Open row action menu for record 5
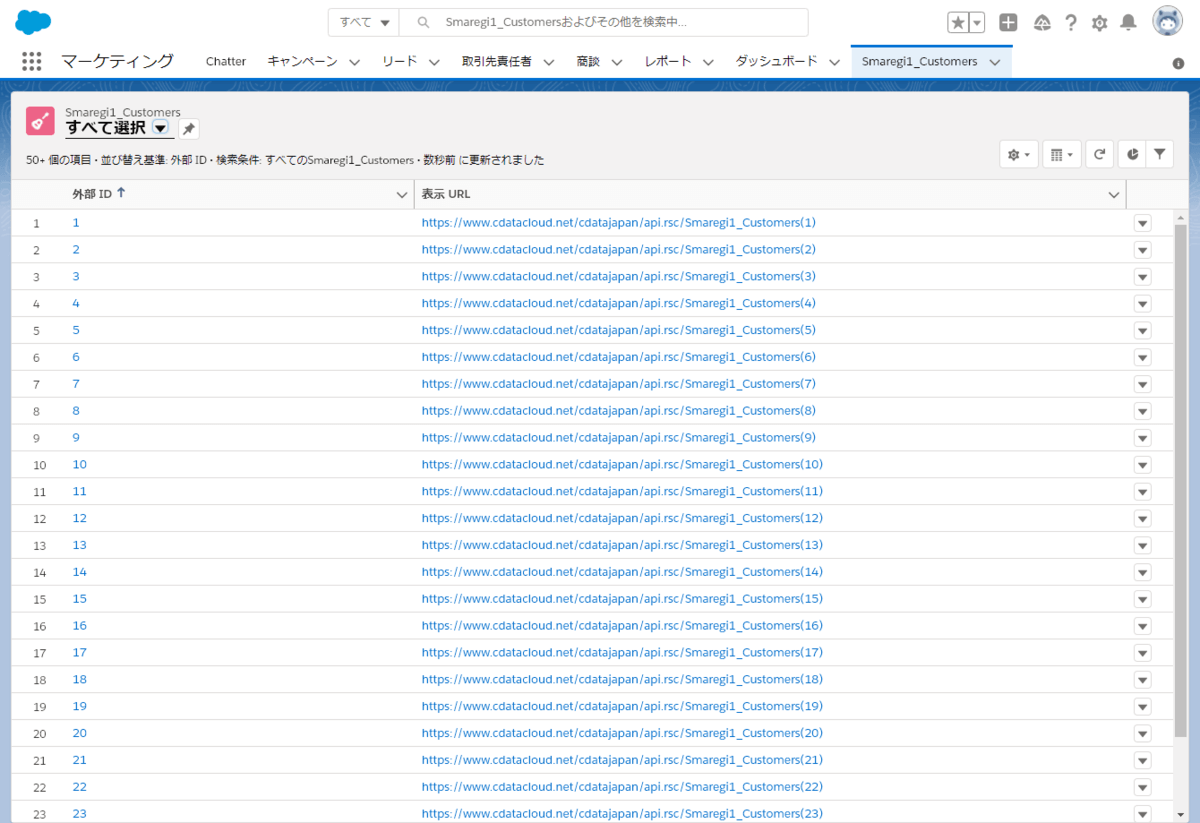 pyautogui.click(x=1142, y=330)
